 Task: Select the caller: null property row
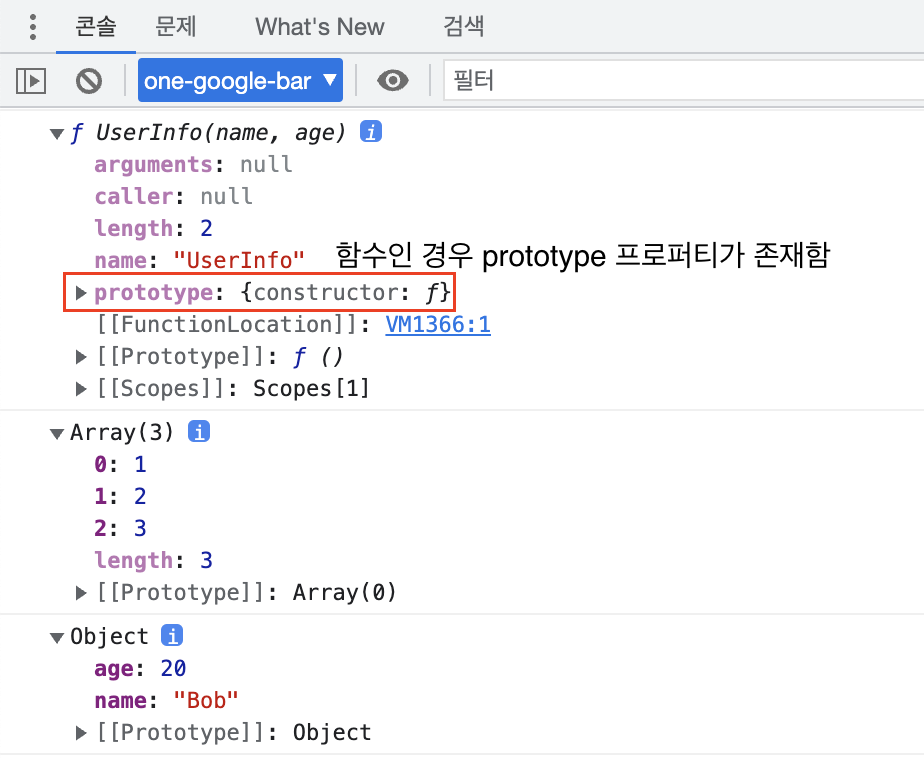pos(174,196)
